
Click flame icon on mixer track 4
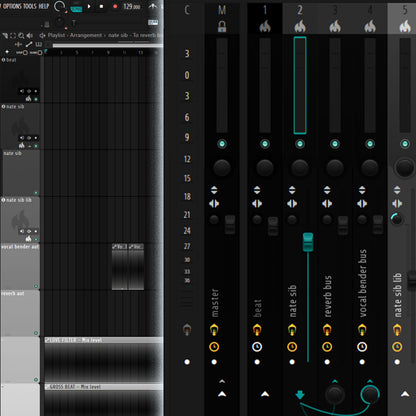pyautogui.click(x=370, y=26)
